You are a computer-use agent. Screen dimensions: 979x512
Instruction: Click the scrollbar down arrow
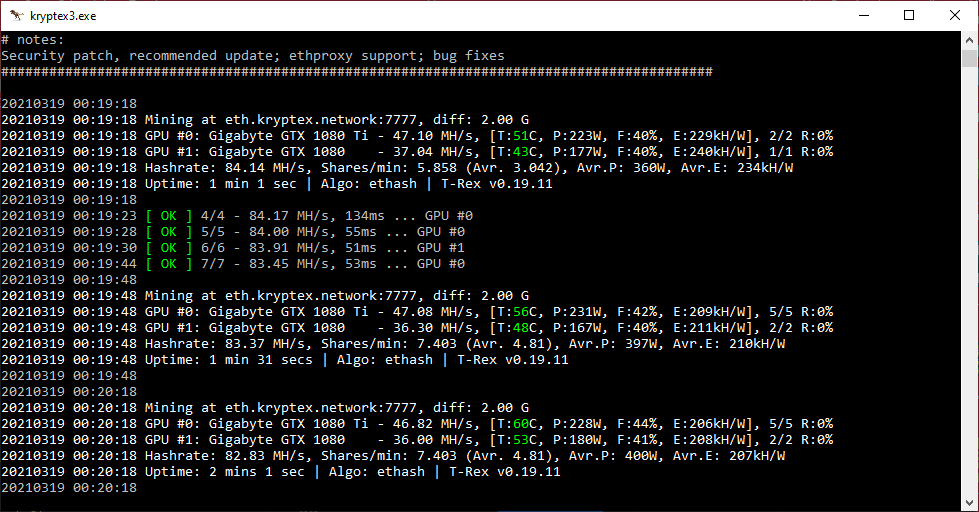pyautogui.click(x=970, y=503)
